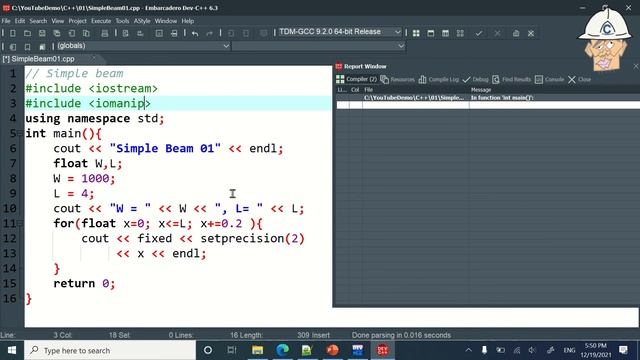This screenshot has height=360, width=640.
Task: Open Microsoft Edge from the taskbar
Action: pos(282,350)
